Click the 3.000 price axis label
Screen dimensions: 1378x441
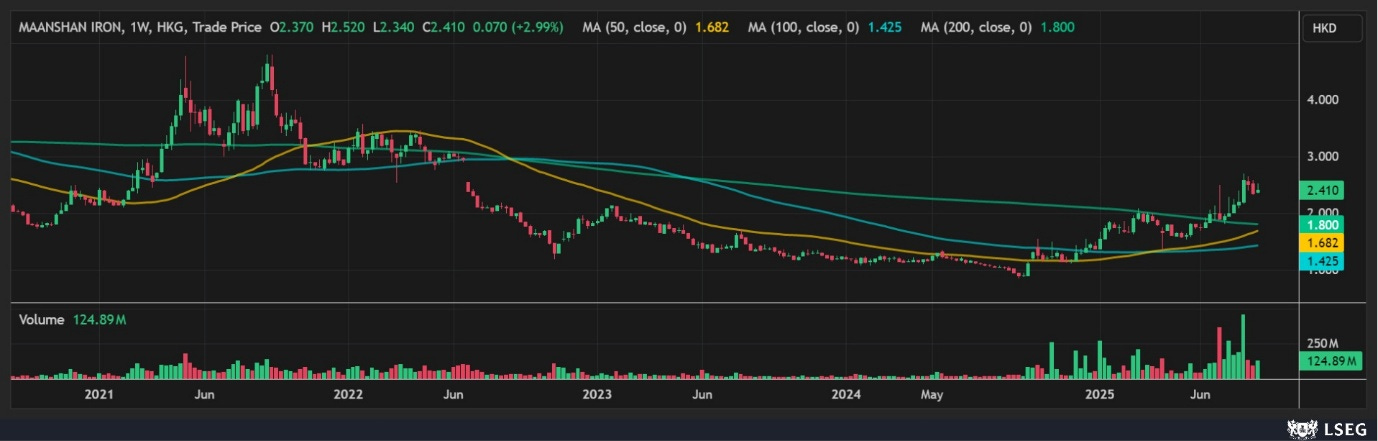(x=1322, y=157)
